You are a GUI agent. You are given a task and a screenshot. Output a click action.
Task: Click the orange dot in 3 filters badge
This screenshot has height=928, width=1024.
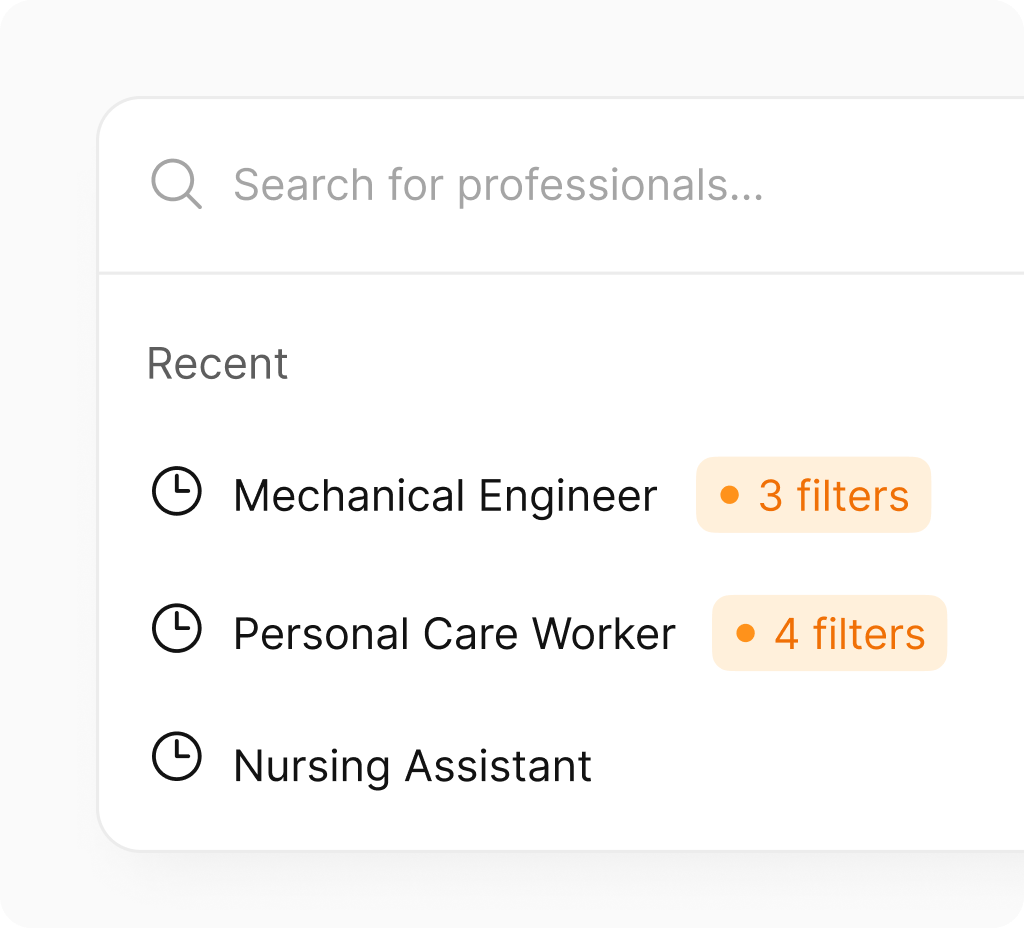click(x=731, y=493)
